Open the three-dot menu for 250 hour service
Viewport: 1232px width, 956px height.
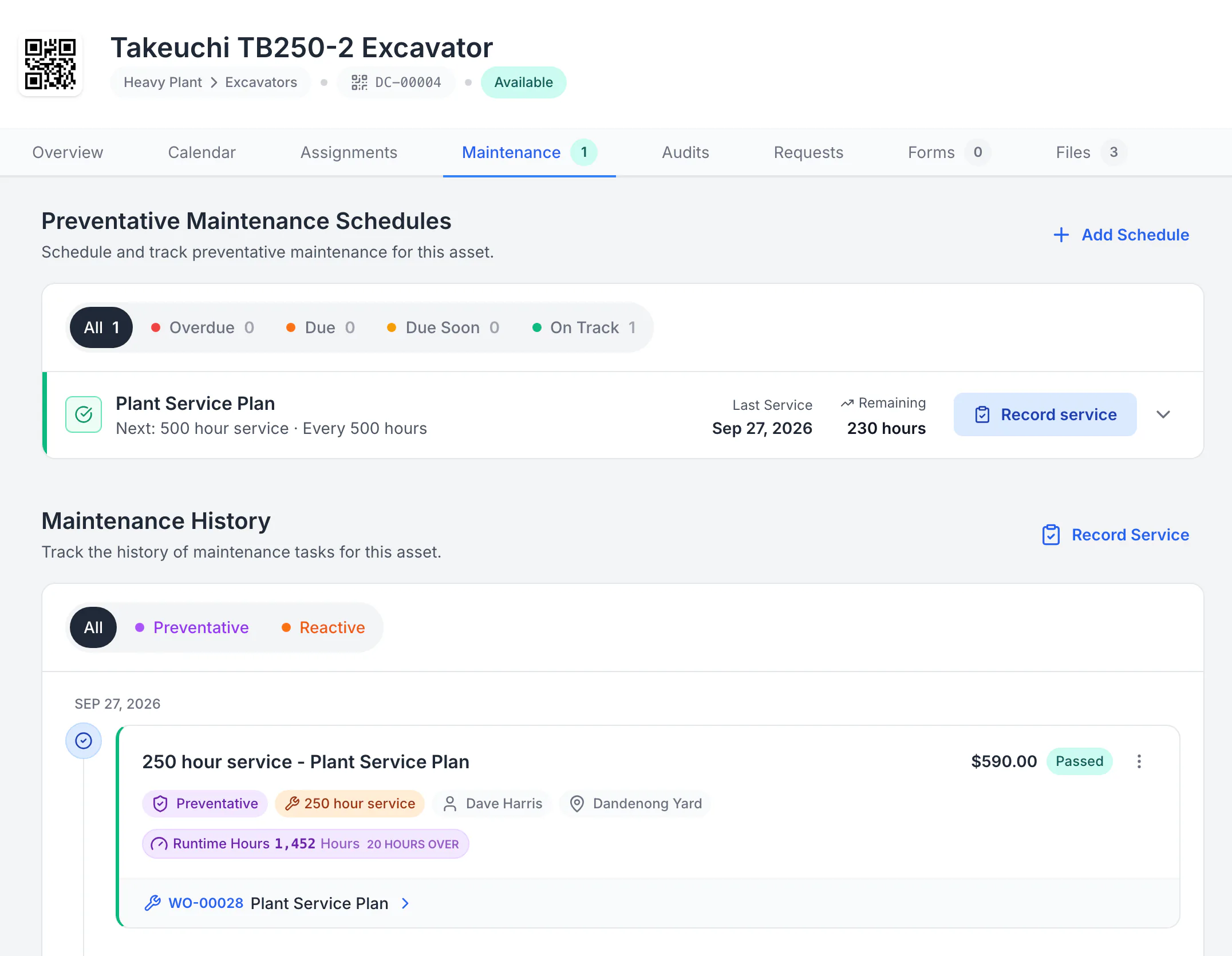click(1139, 761)
